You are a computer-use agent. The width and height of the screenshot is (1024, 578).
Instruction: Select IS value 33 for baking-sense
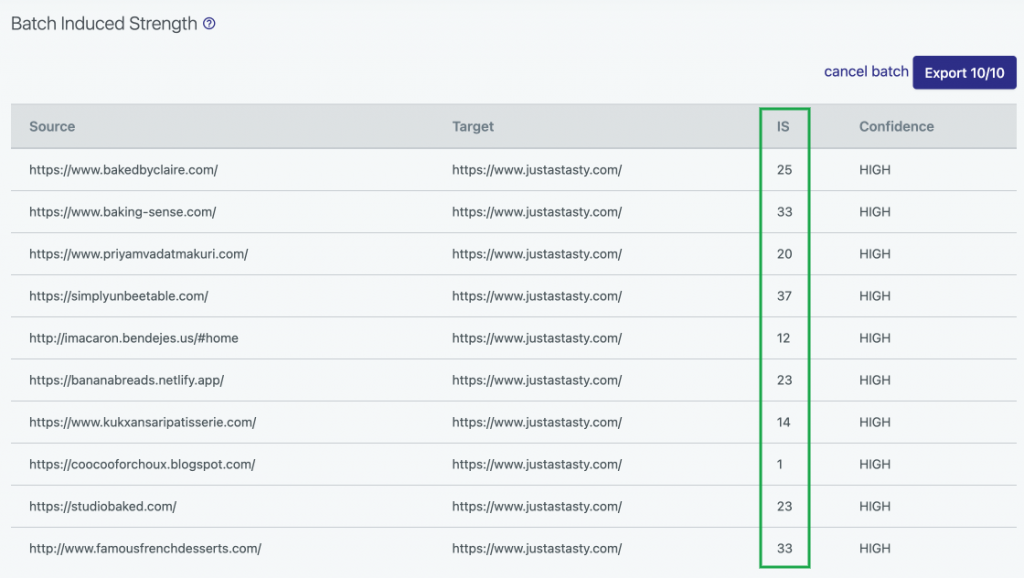pos(784,212)
